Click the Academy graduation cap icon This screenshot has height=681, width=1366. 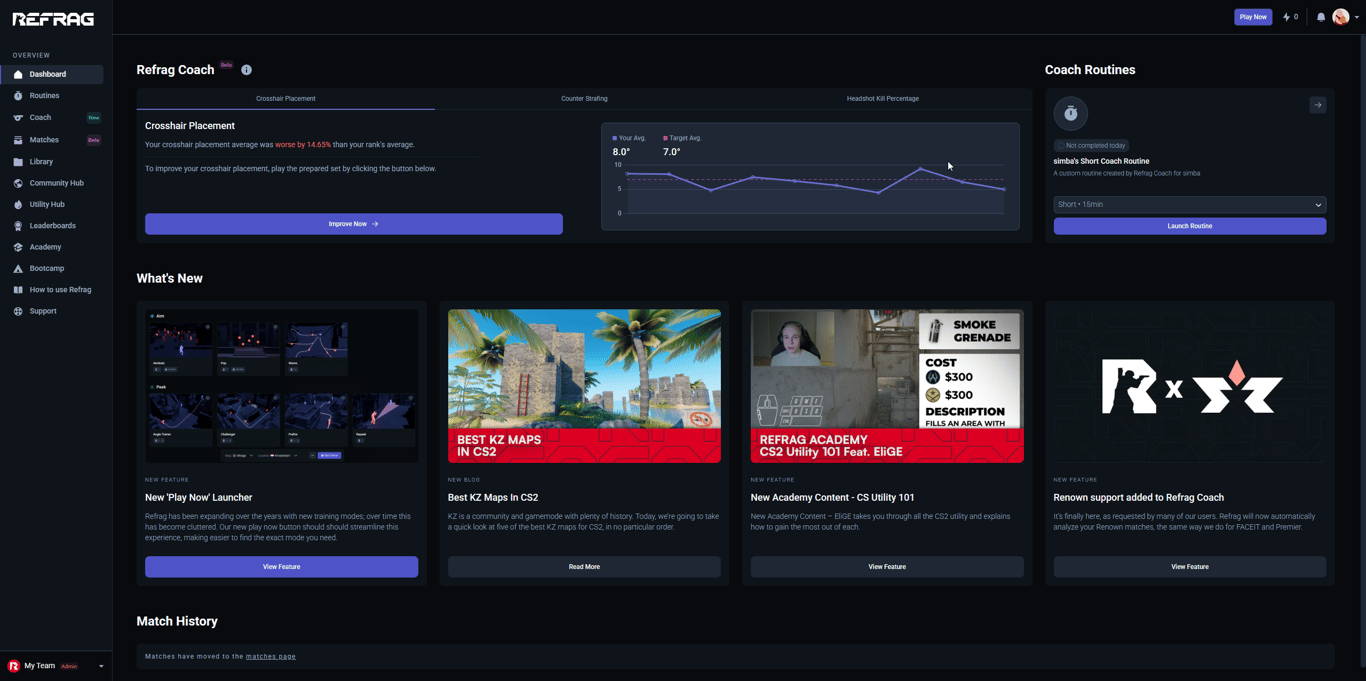(18, 247)
